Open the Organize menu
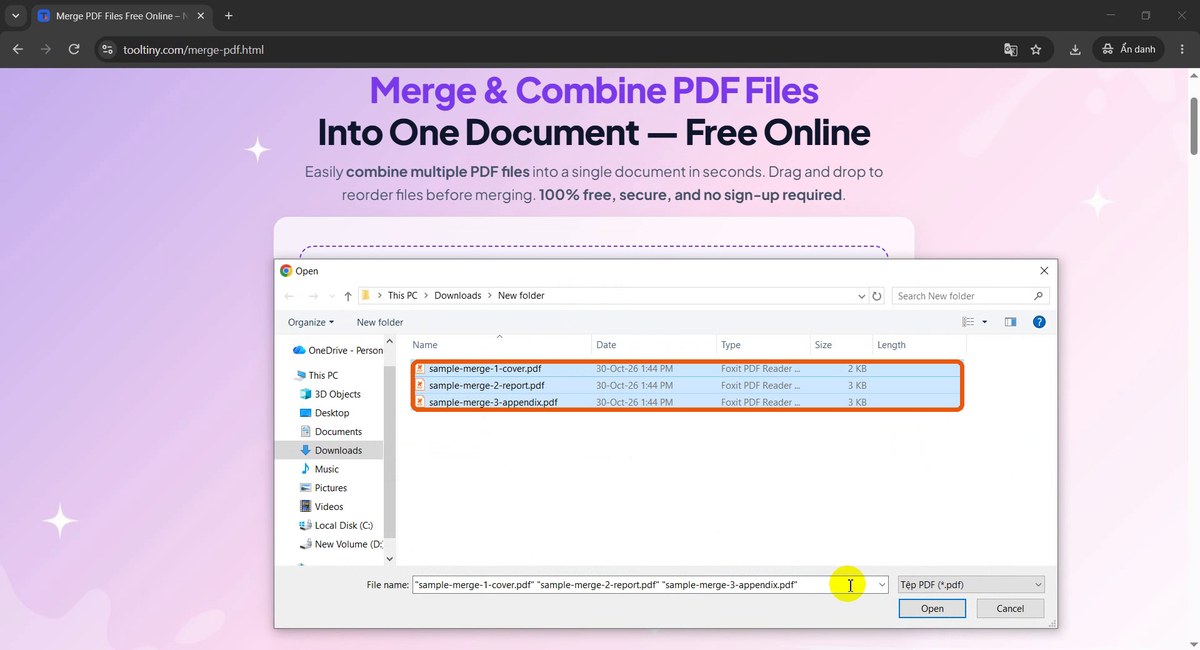 [x=311, y=322]
